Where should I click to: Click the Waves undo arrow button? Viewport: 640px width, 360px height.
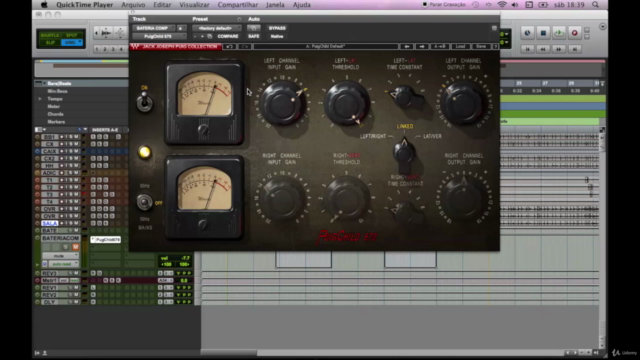point(229,47)
